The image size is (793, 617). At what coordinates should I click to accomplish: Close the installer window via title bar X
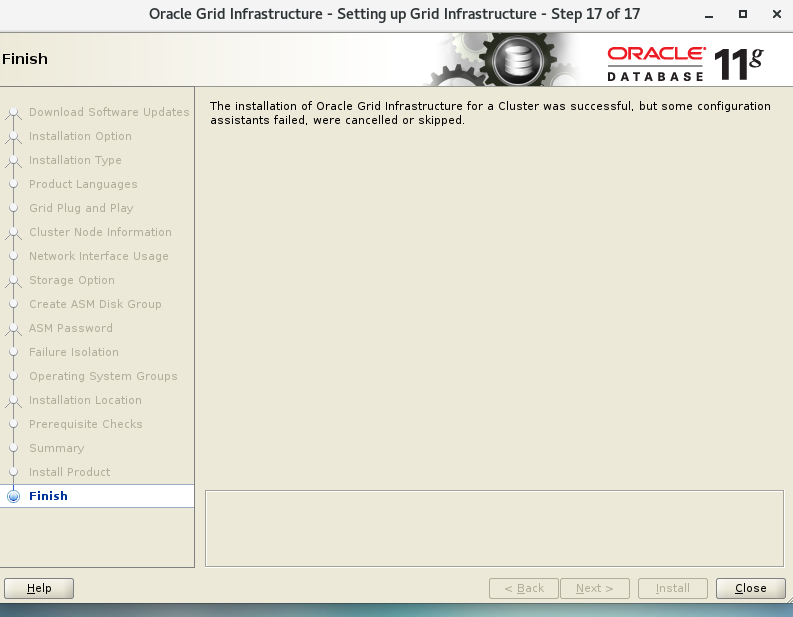click(x=777, y=14)
